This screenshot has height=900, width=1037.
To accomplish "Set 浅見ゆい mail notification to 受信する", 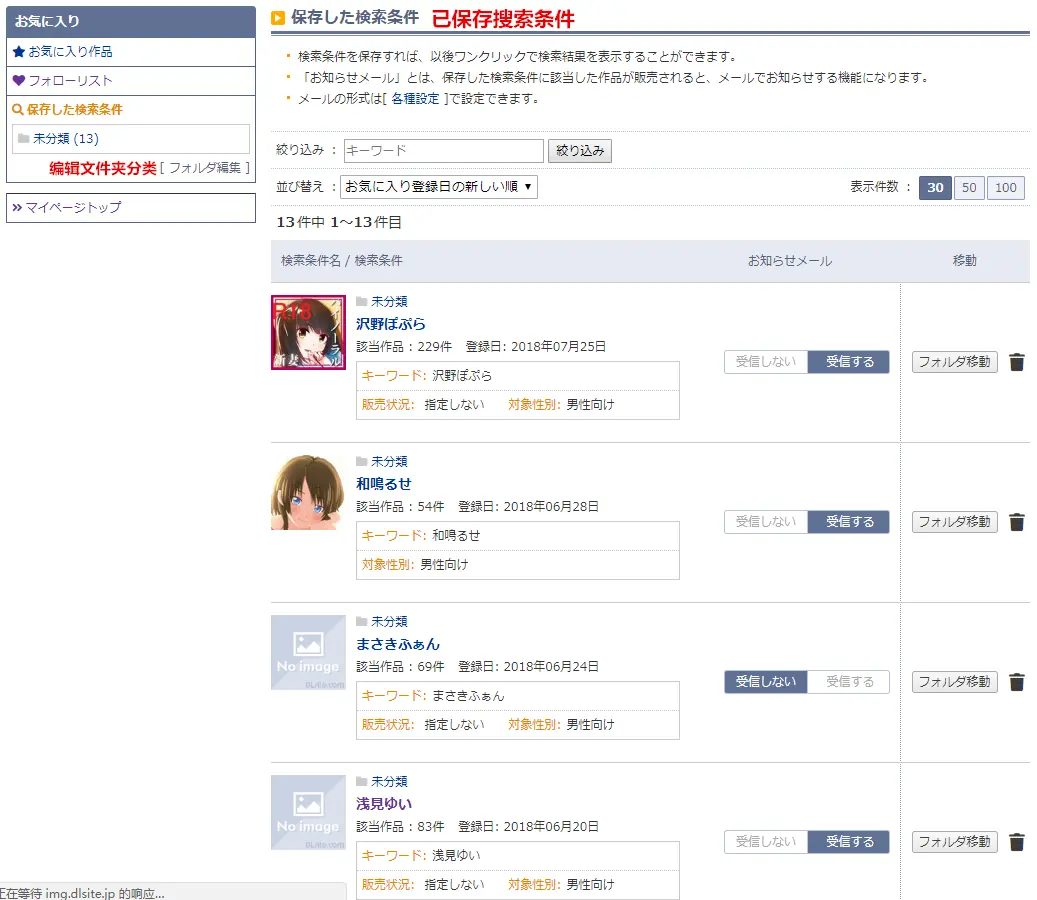I will [849, 842].
